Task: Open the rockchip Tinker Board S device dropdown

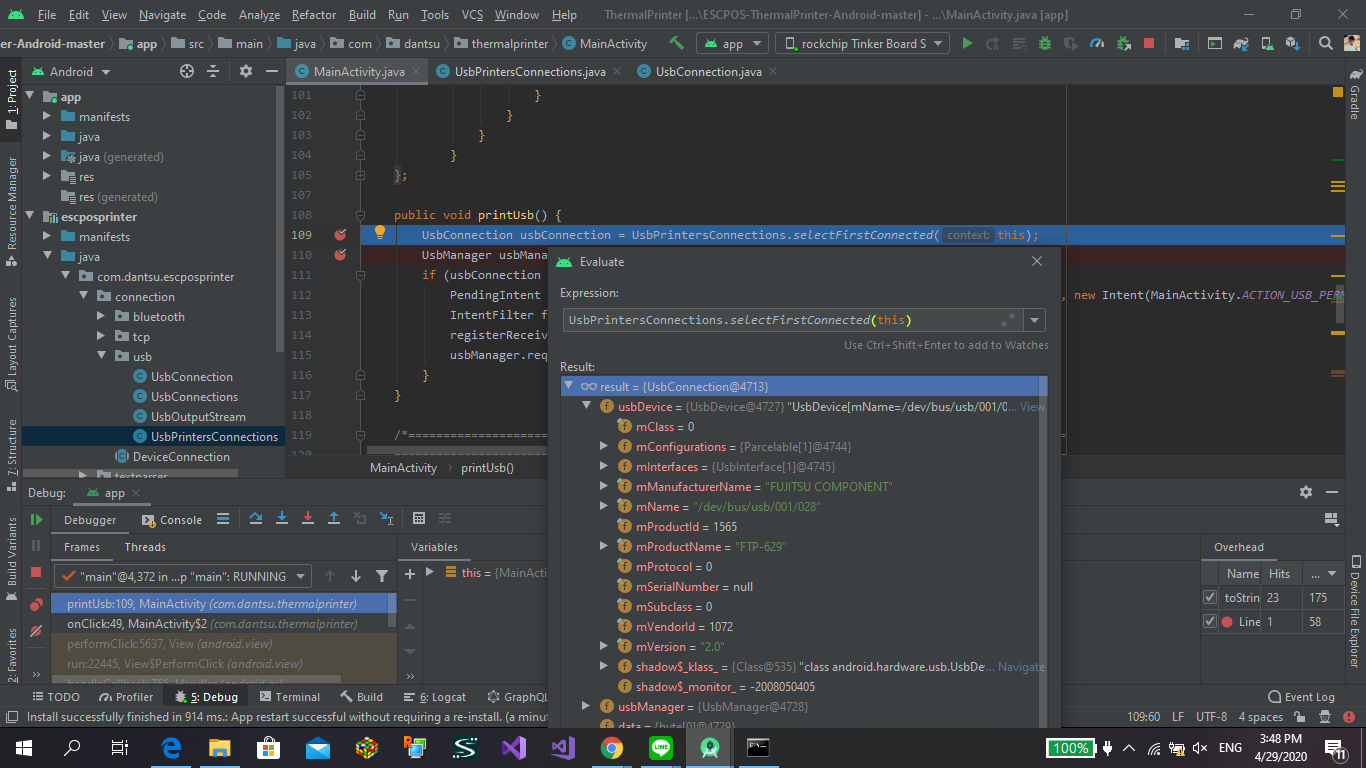Action: 861,43
